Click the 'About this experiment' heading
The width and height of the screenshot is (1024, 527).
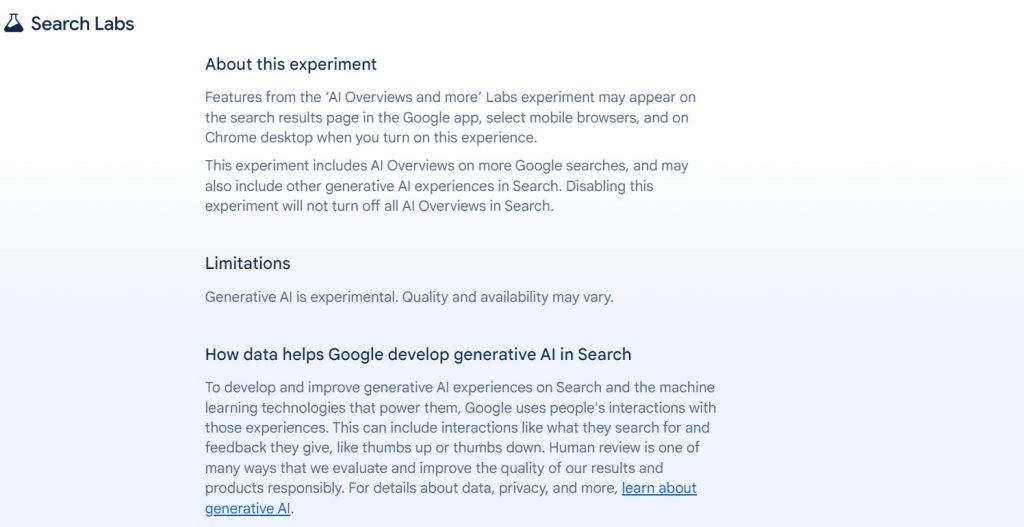(x=291, y=64)
